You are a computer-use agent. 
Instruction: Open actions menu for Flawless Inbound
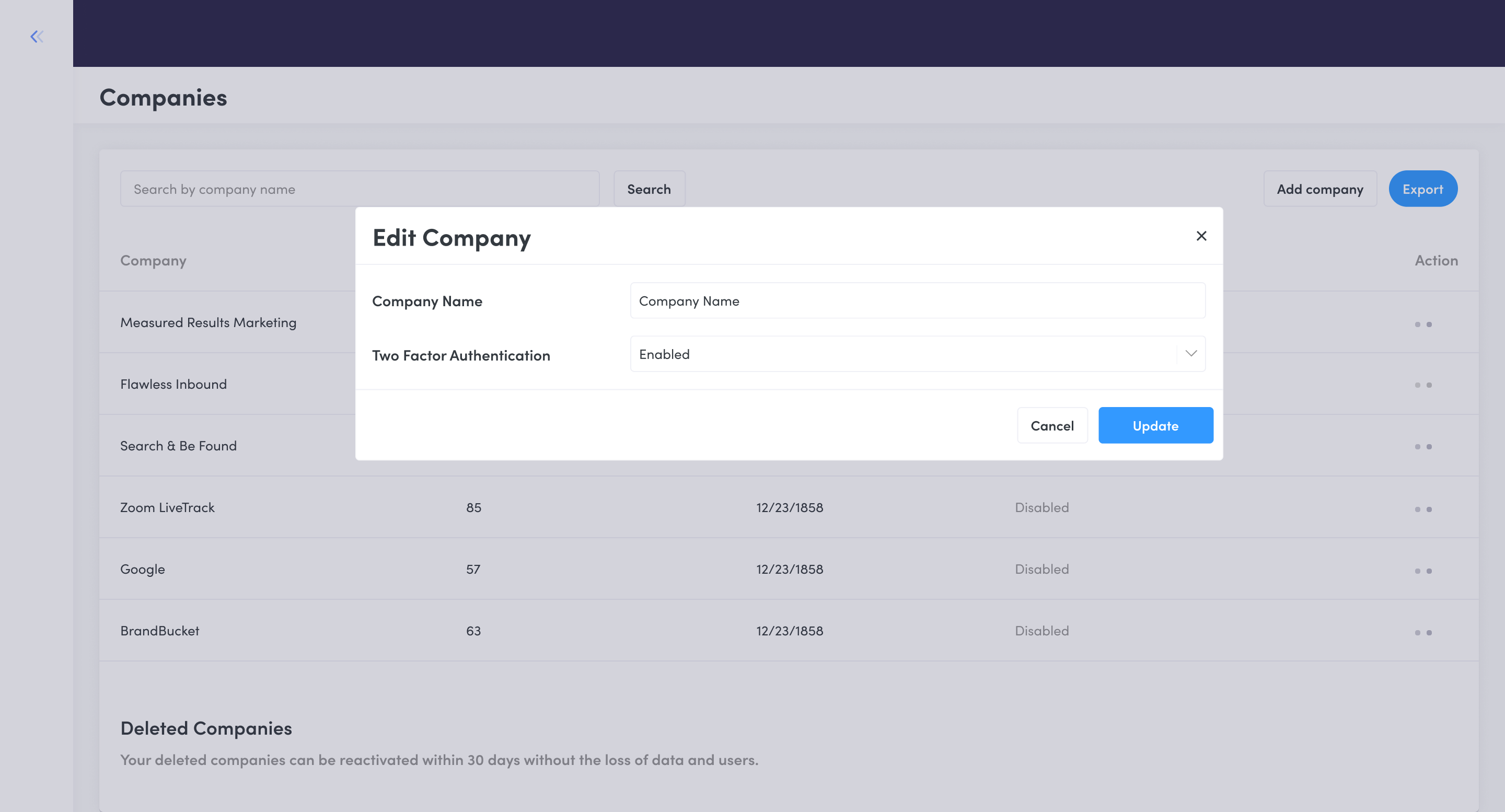[x=1422, y=385]
